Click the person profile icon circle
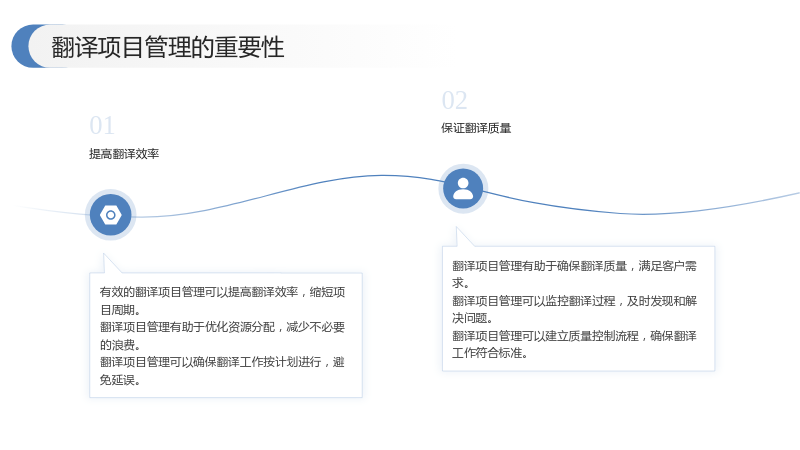 tap(463, 189)
